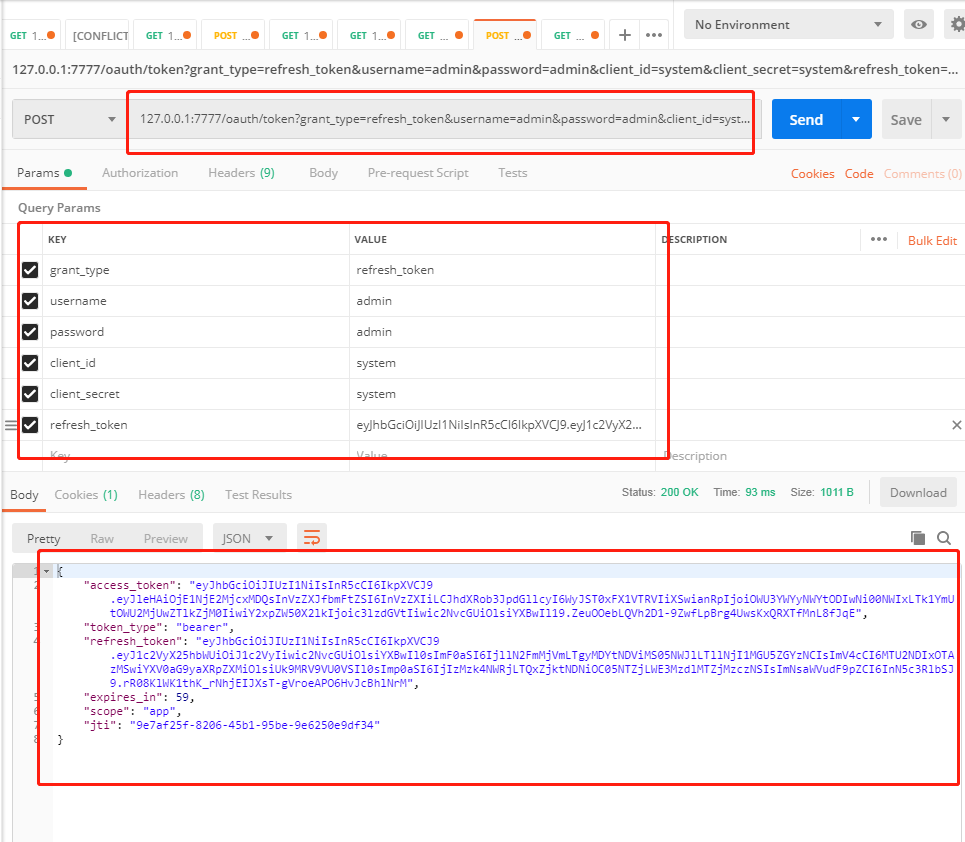
Task: Click the environment quick look eye icon
Action: tap(918, 25)
